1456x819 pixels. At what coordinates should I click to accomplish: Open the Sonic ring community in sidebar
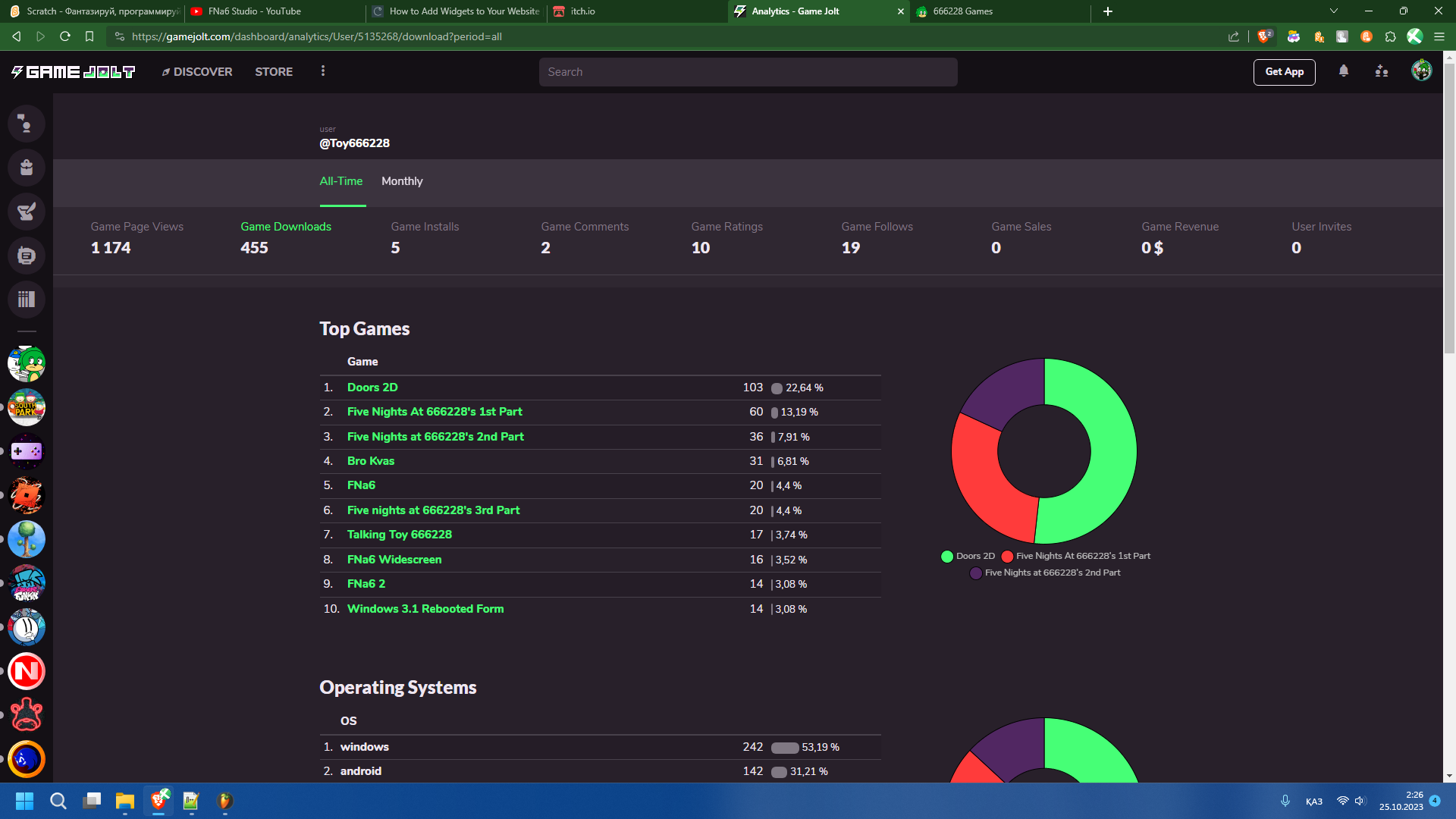coord(27,760)
